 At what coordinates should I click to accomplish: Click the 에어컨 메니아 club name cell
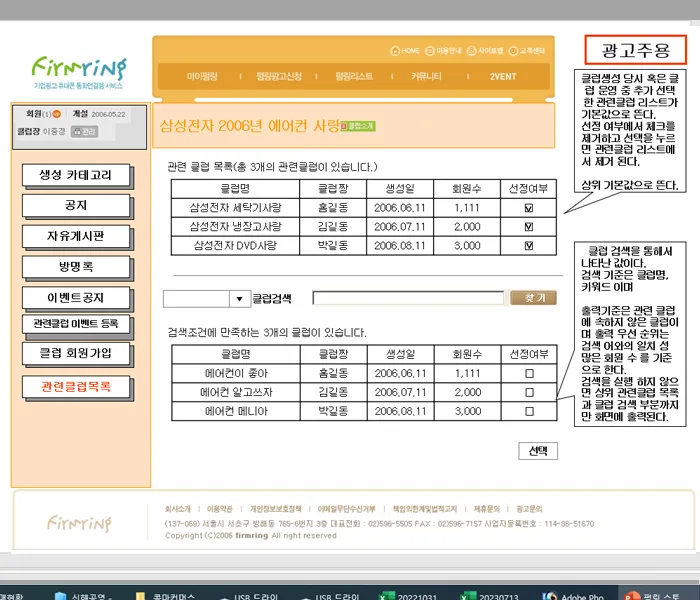(x=236, y=411)
